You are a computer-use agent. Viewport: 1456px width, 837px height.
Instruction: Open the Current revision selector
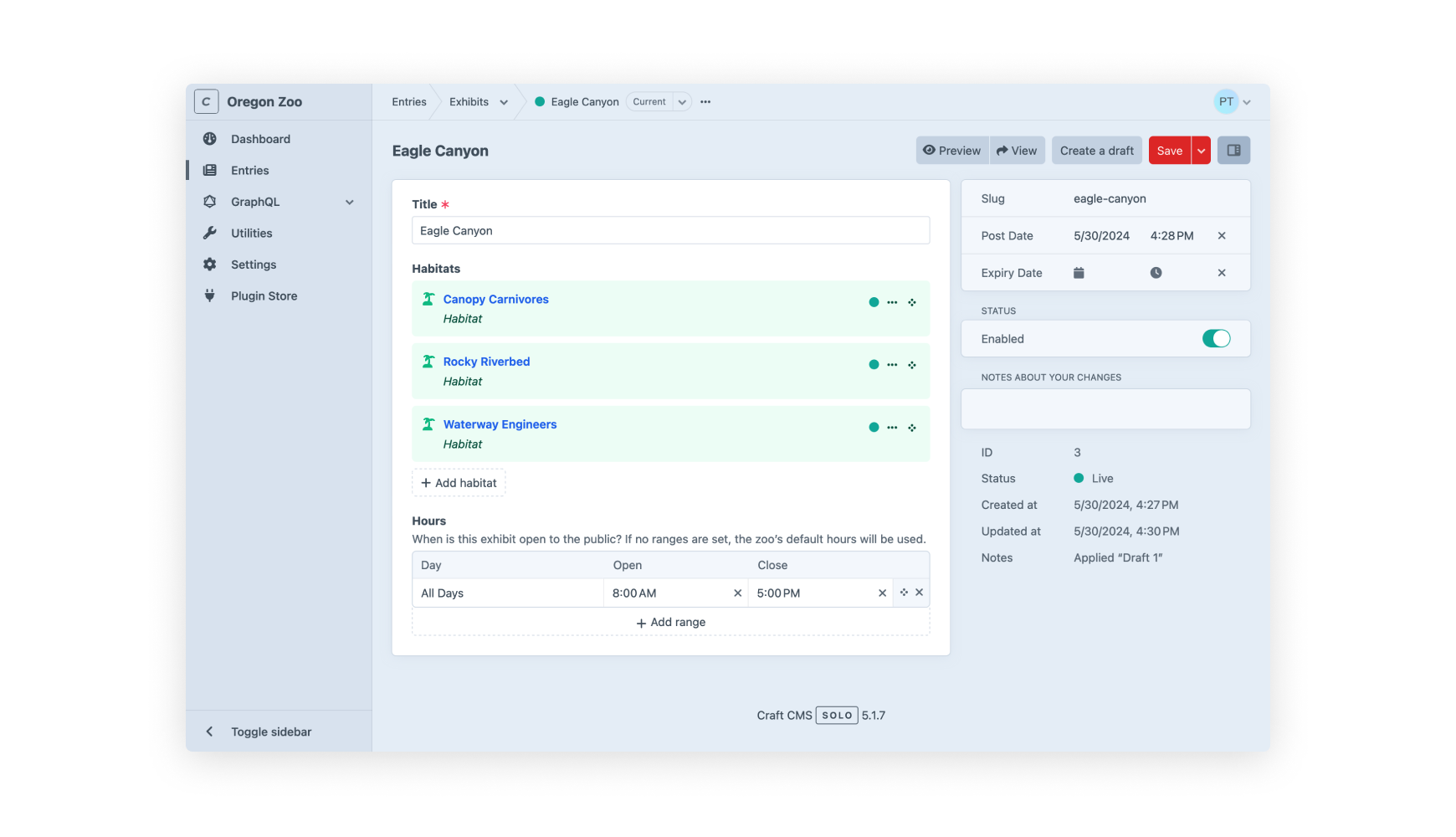pyautogui.click(x=658, y=101)
